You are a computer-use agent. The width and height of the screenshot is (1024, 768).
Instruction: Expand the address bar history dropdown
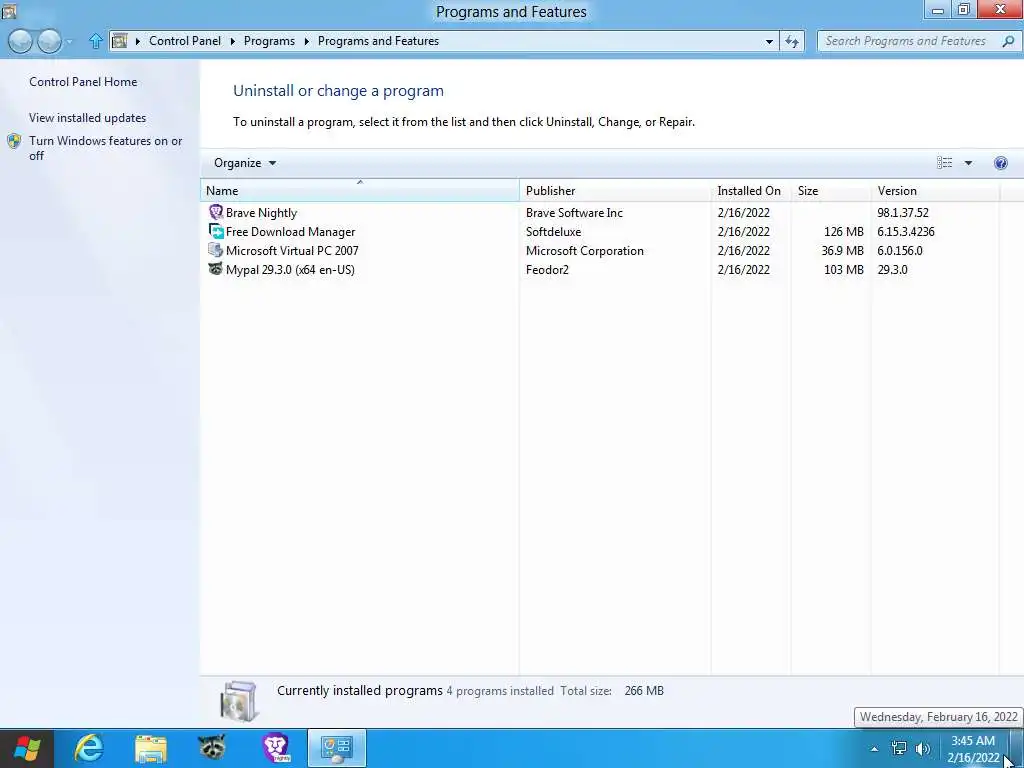pos(769,41)
